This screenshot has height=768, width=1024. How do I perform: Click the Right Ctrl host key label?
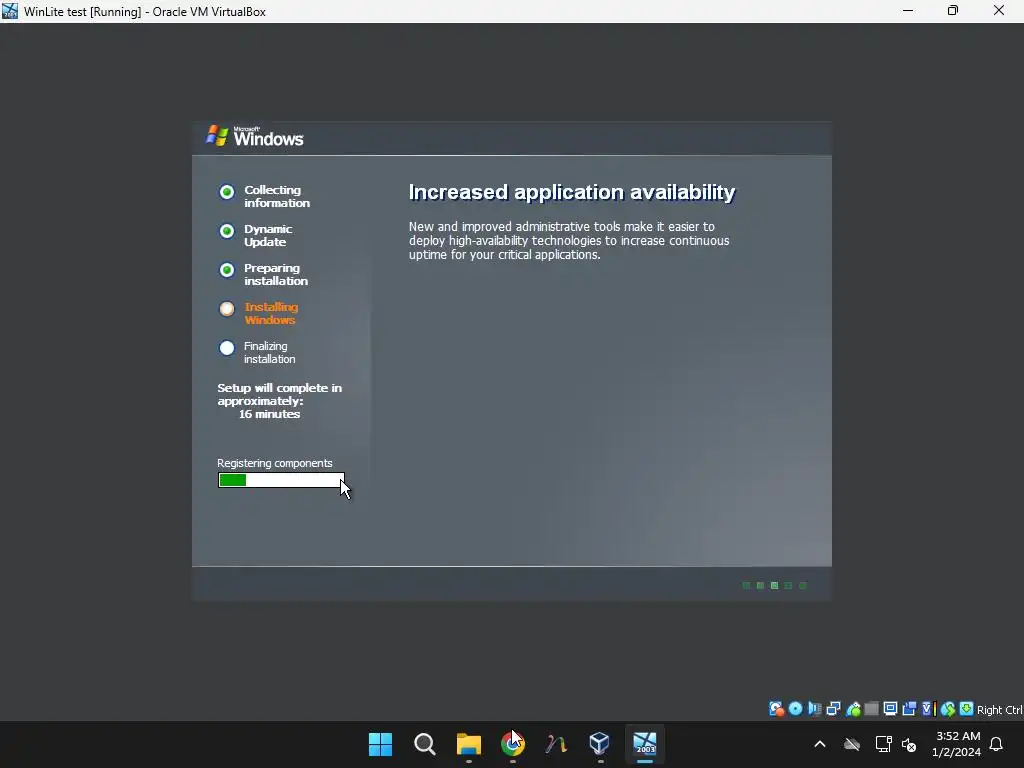coord(999,710)
